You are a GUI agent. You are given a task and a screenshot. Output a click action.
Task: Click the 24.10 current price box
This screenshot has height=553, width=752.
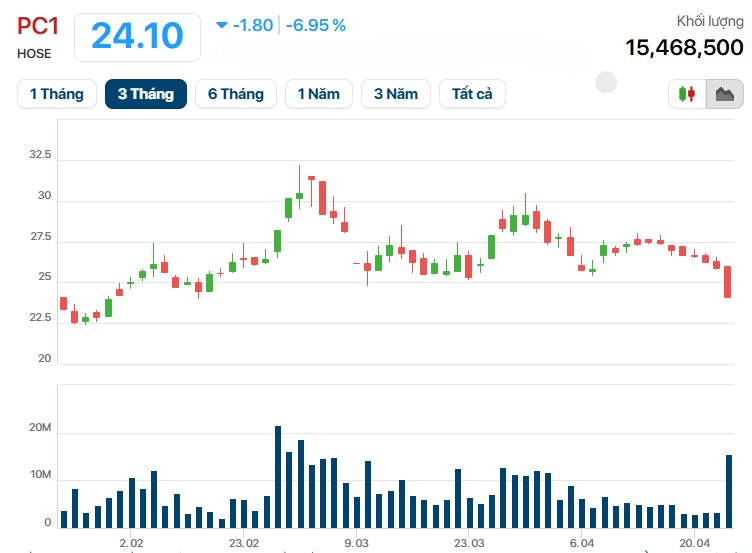138,37
